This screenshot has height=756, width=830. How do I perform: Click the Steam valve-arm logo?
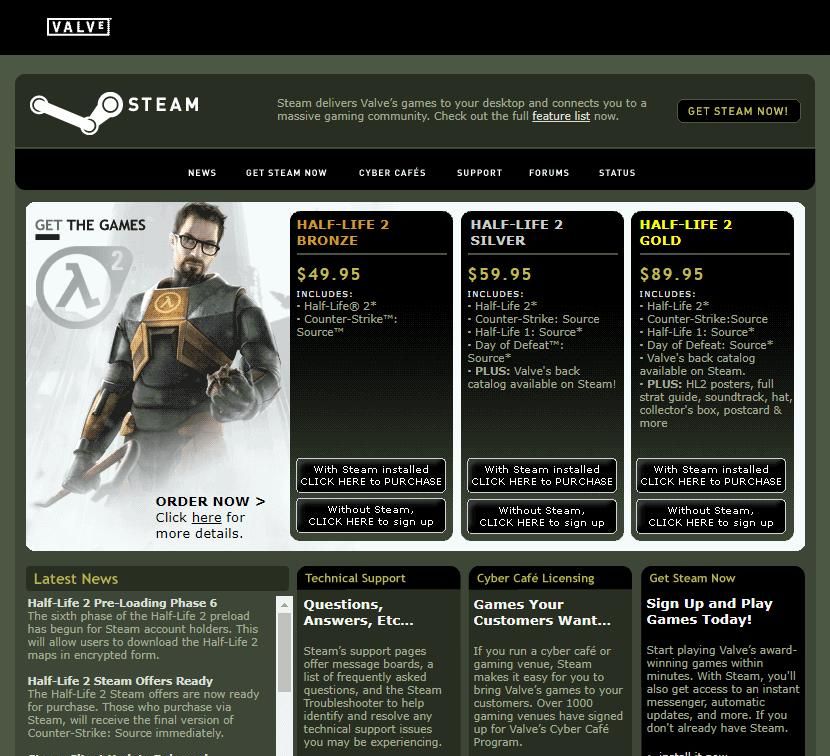coord(76,112)
